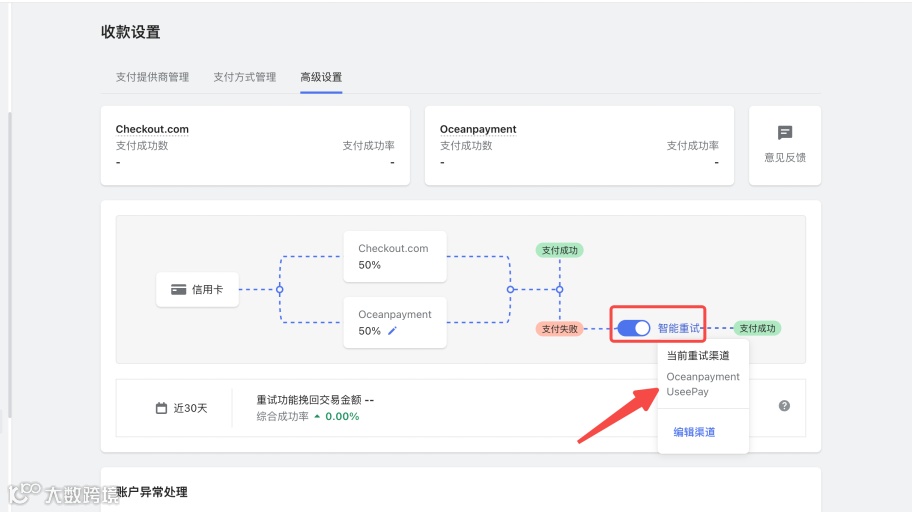
Task: Click the 意见反馈 text under the icon
Action: [x=785, y=157]
